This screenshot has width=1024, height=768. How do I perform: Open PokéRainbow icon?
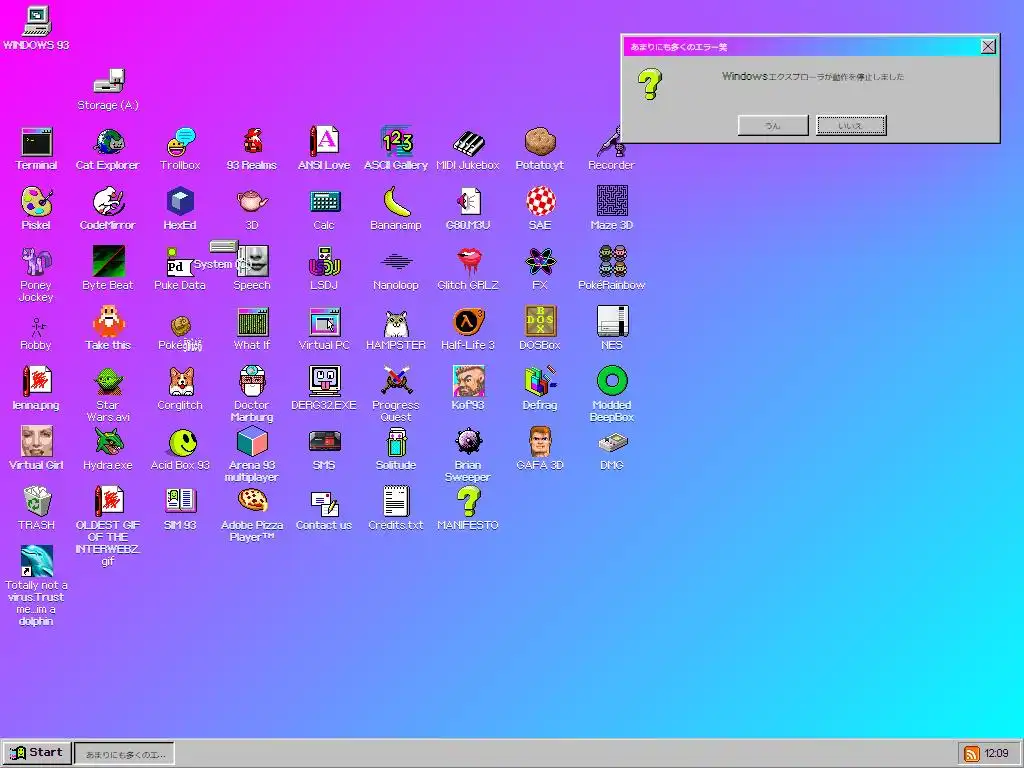pyautogui.click(x=612, y=261)
